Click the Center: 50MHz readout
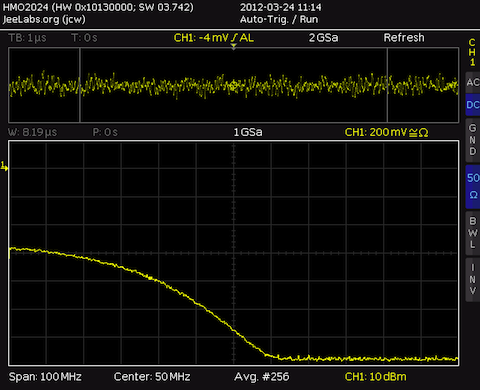This screenshot has width=480, height=390. (x=152, y=377)
